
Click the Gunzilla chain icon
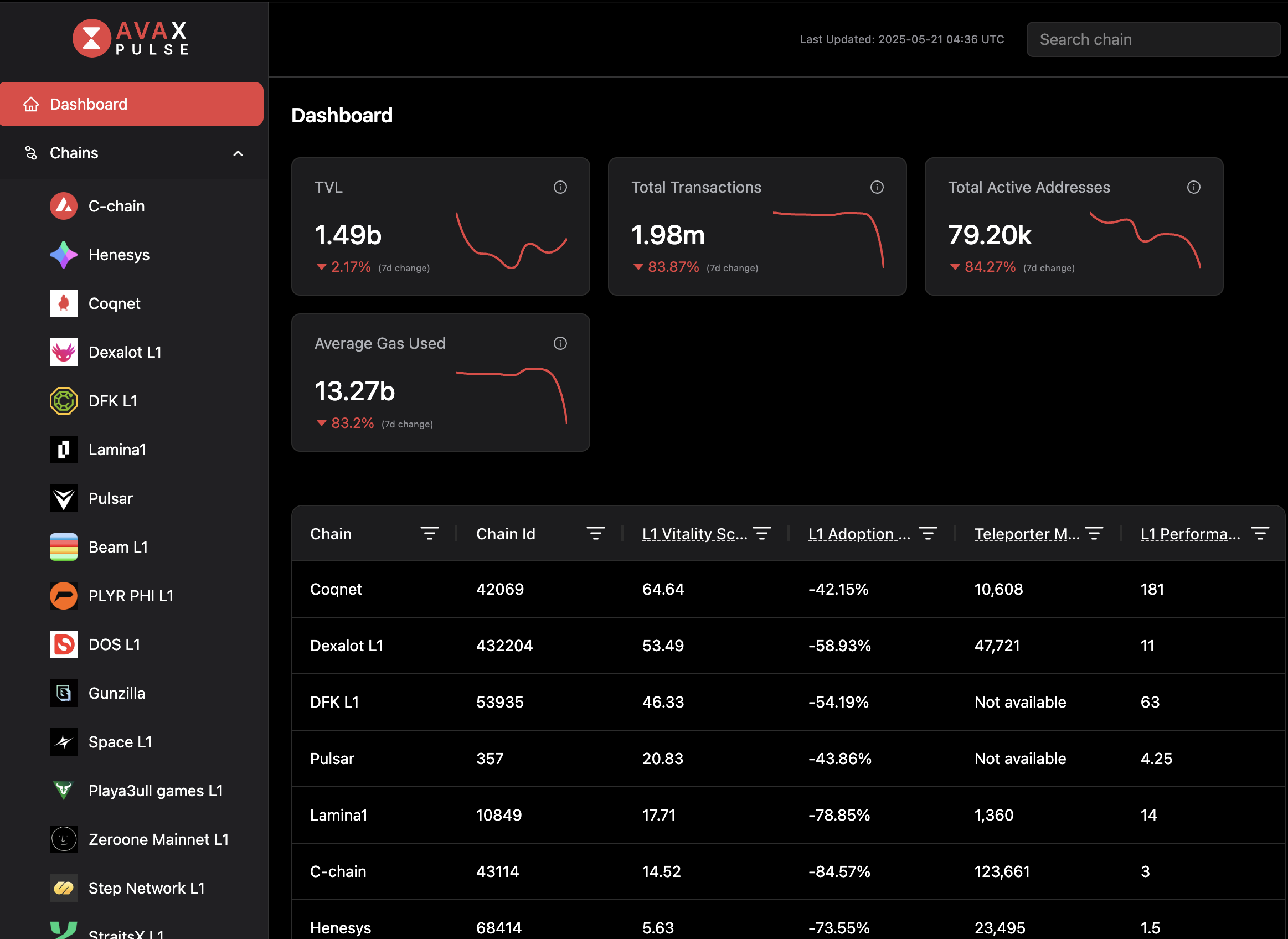[x=64, y=693]
